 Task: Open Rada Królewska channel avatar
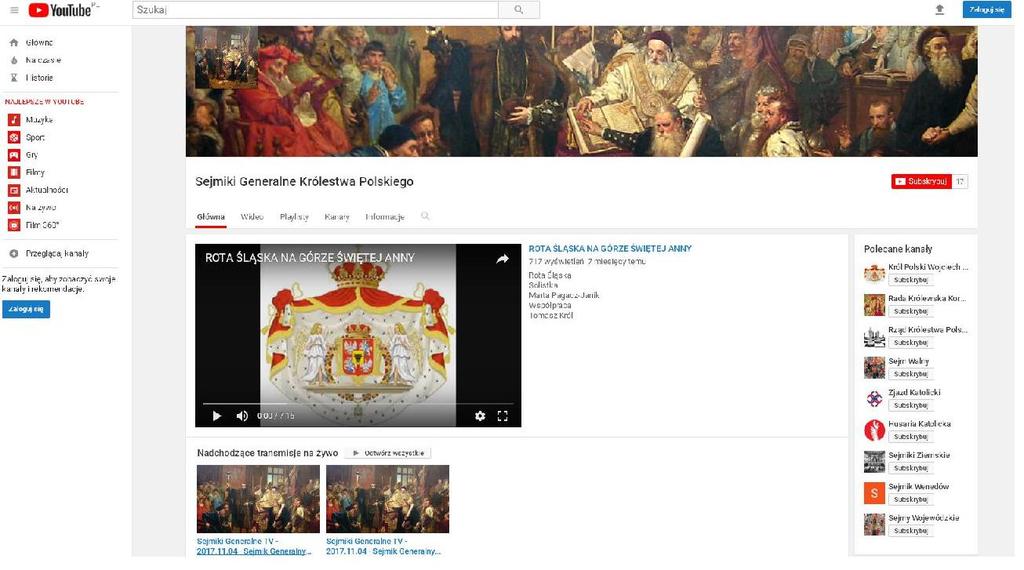click(x=874, y=305)
